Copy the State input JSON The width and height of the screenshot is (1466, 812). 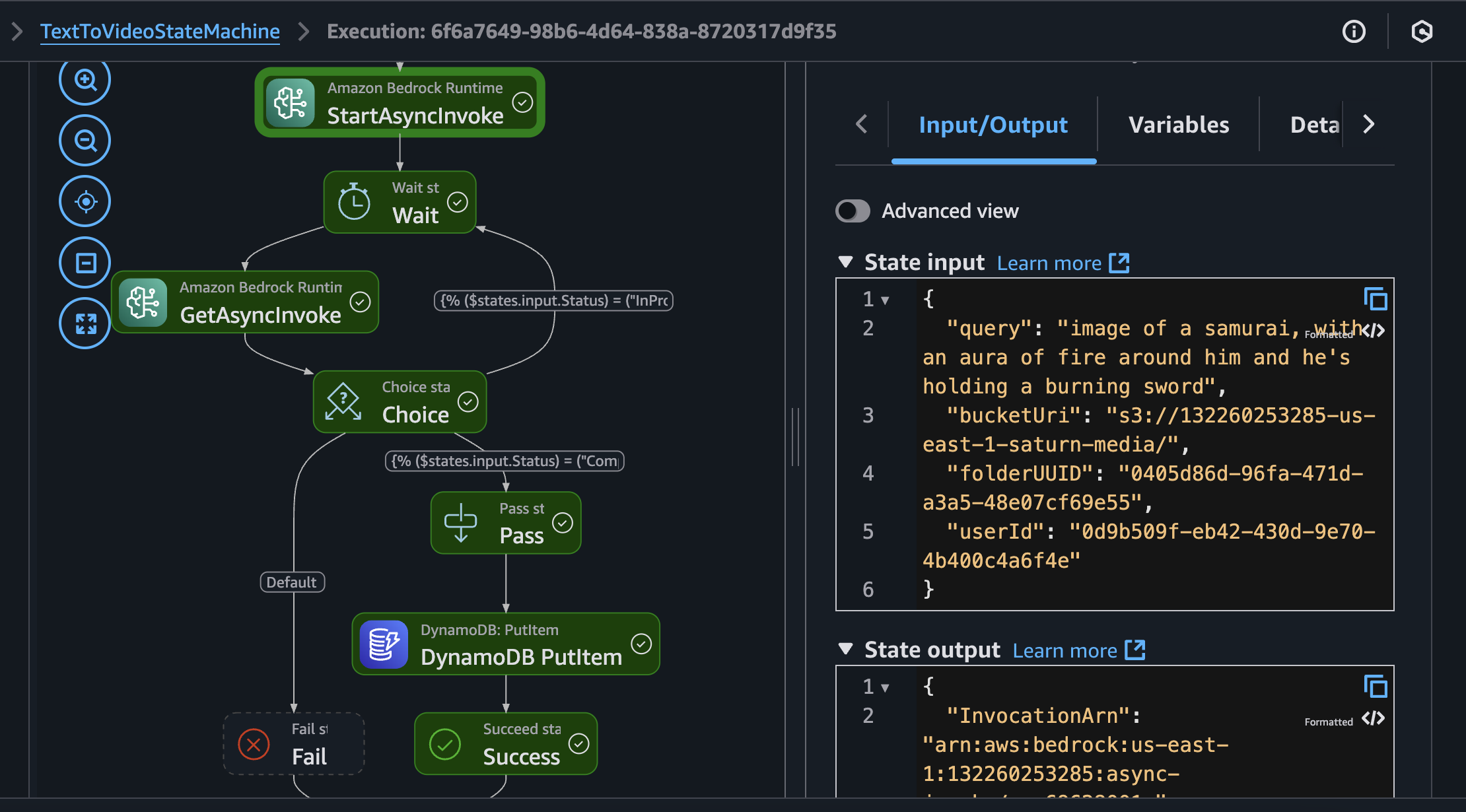click(x=1375, y=300)
